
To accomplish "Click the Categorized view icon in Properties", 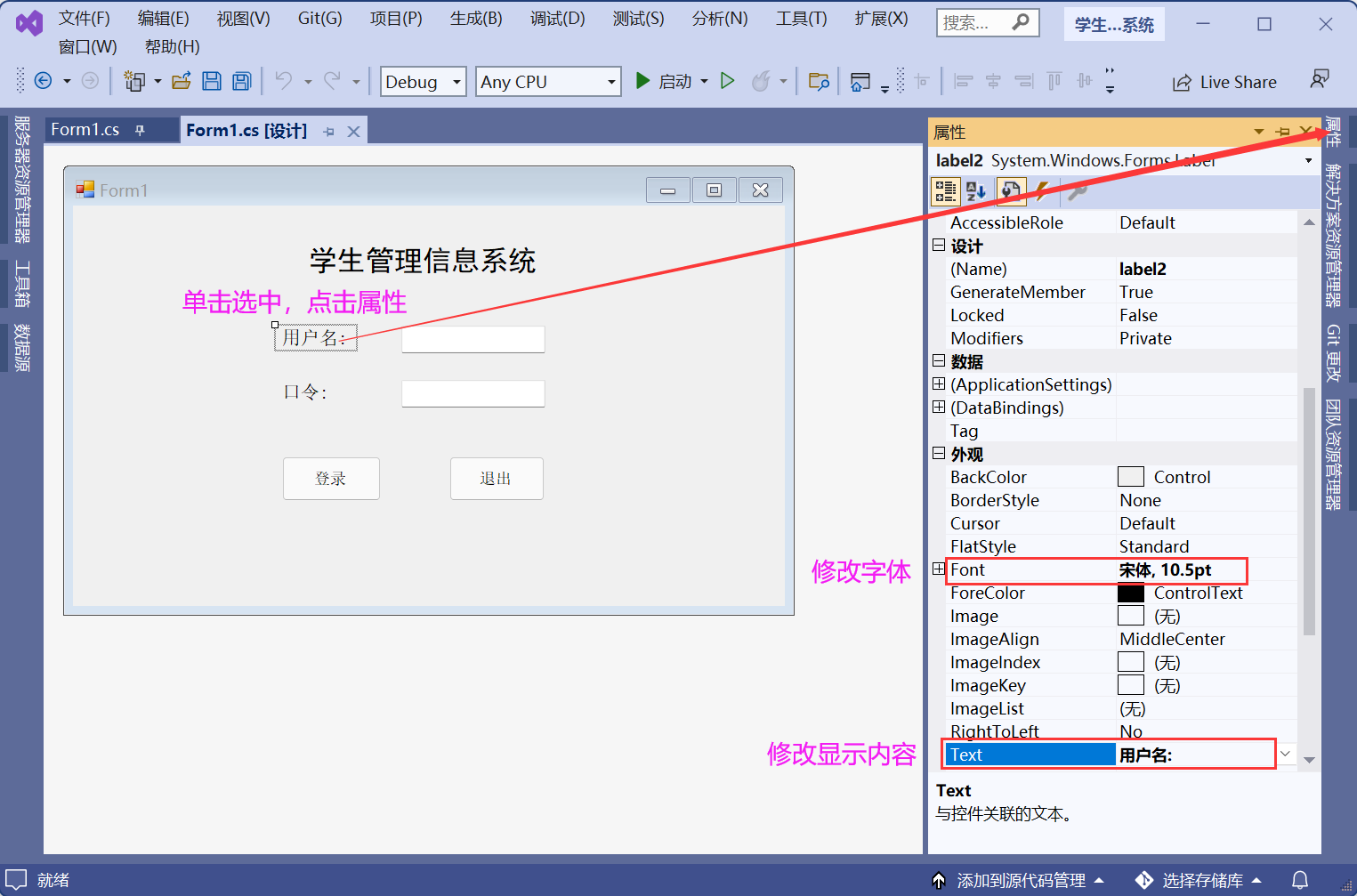I will pyautogui.click(x=945, y=190).
